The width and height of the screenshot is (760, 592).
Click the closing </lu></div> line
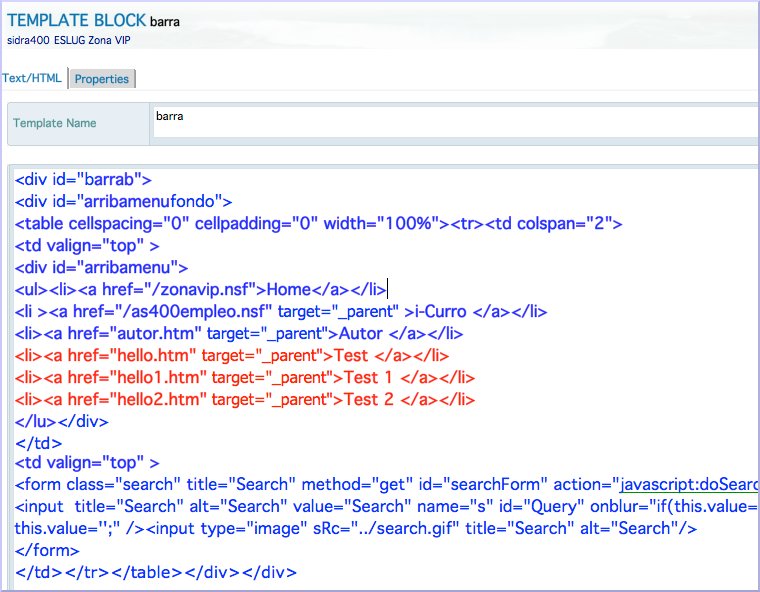[61, 421]
